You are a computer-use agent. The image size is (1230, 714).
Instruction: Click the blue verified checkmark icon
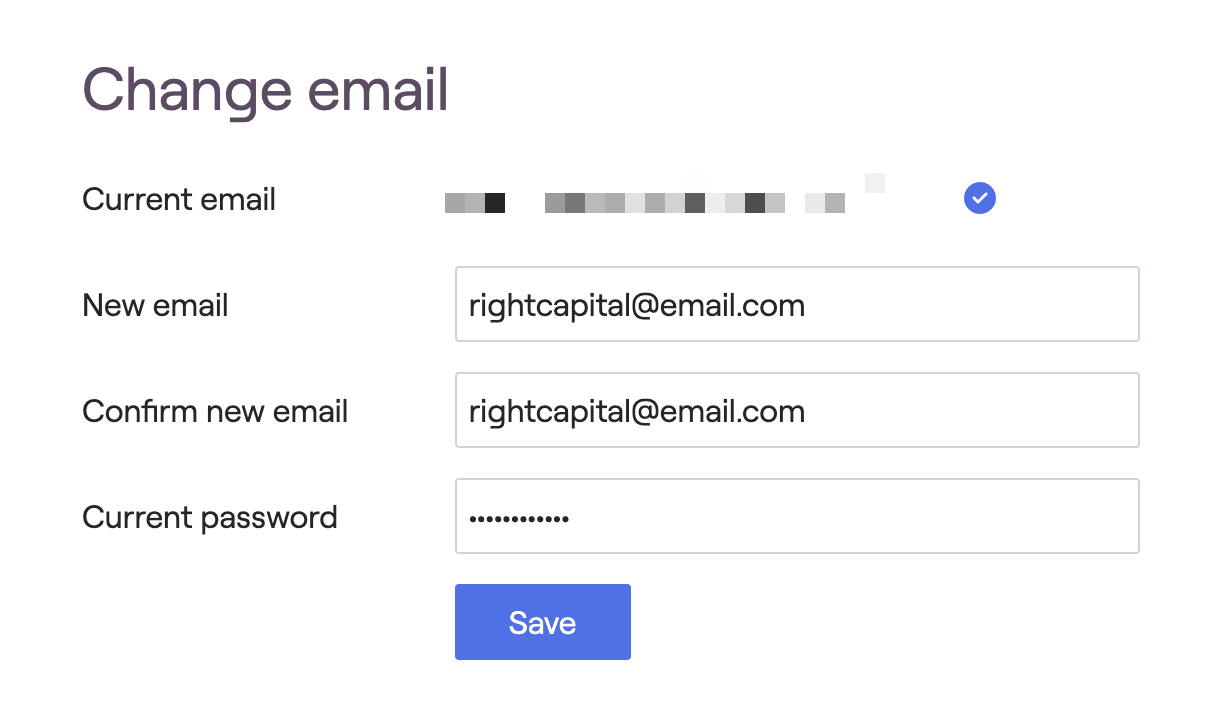coord(980,198)
